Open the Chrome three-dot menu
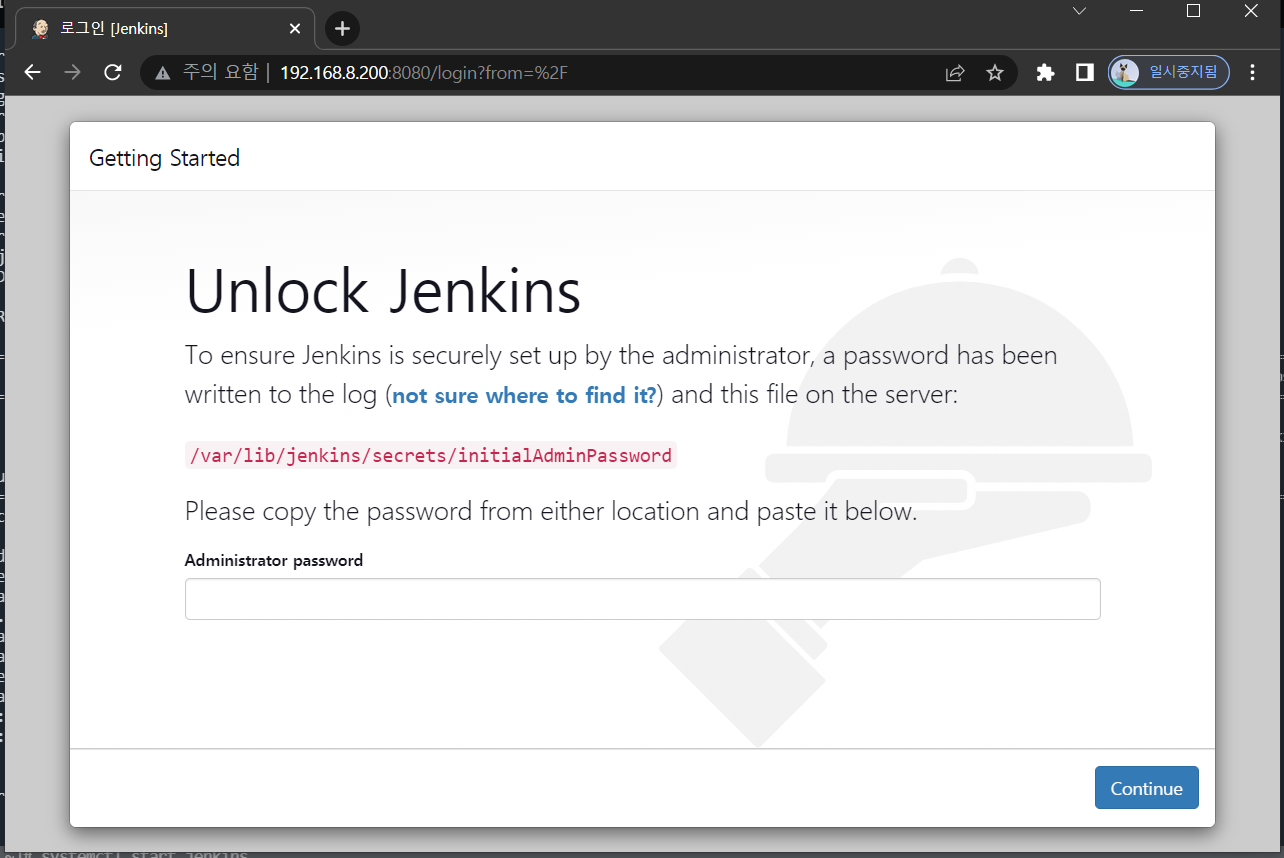Image resolution: width=1284 pixels, height=858 pixels. tap(1253, 72)
